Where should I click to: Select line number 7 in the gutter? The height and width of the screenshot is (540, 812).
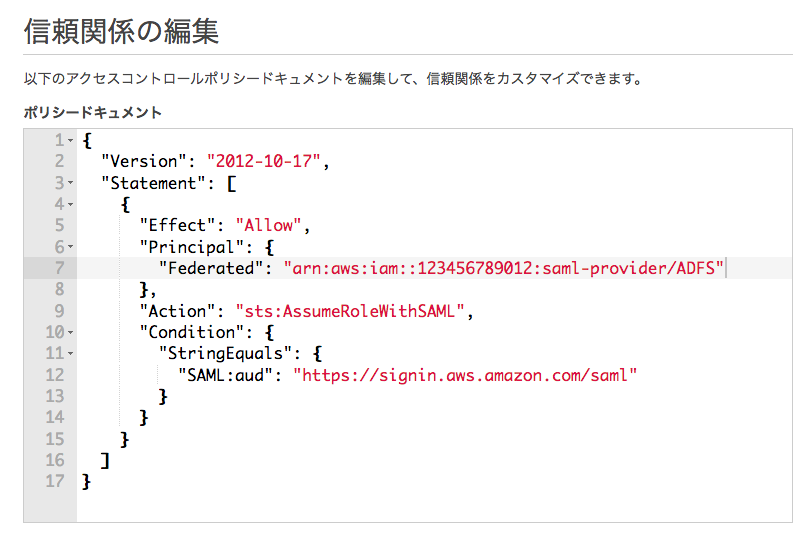(x=60, y=268)
